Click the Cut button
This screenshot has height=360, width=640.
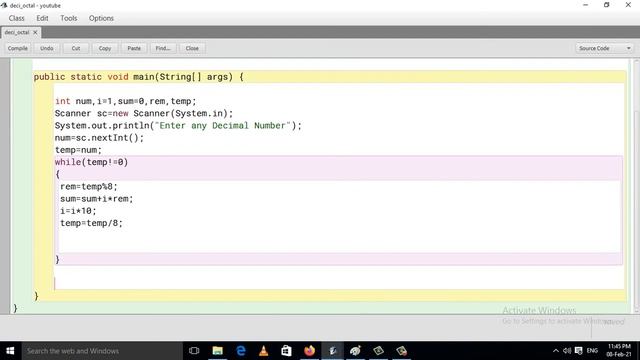[76, 48]
